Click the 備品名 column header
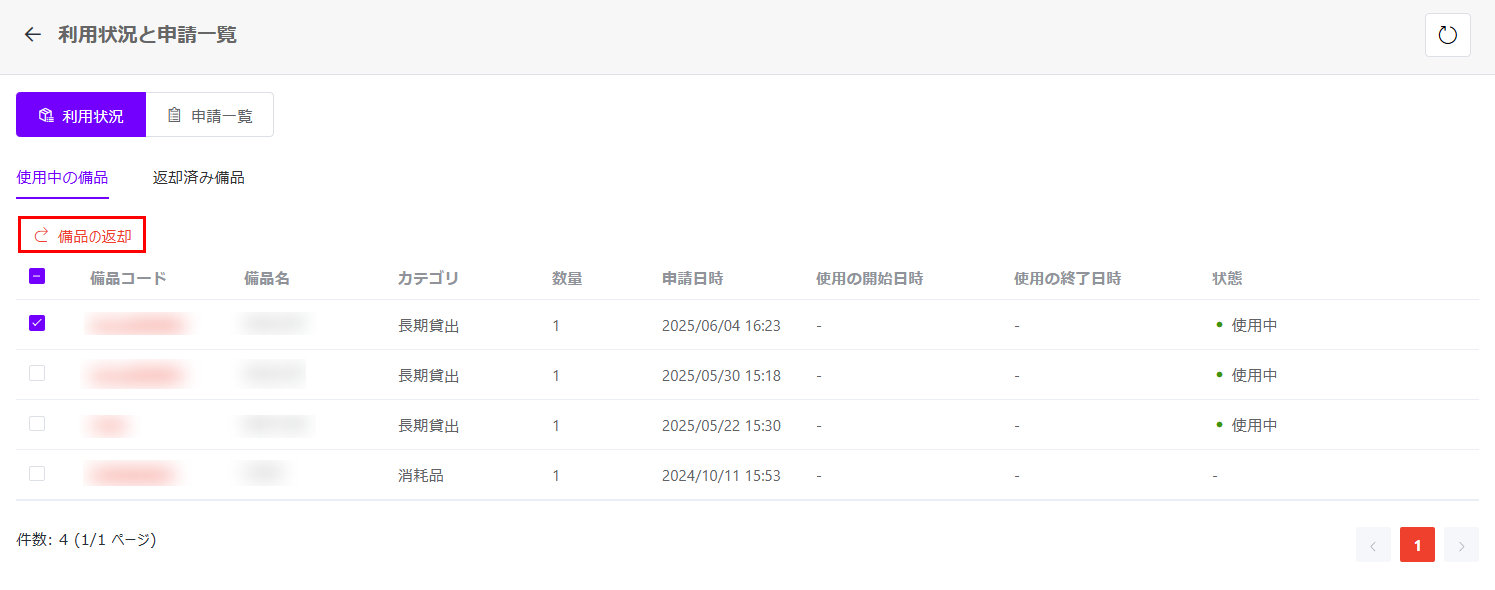The width and height of the screenshot is (1495, 590). (x=267, y=278)
